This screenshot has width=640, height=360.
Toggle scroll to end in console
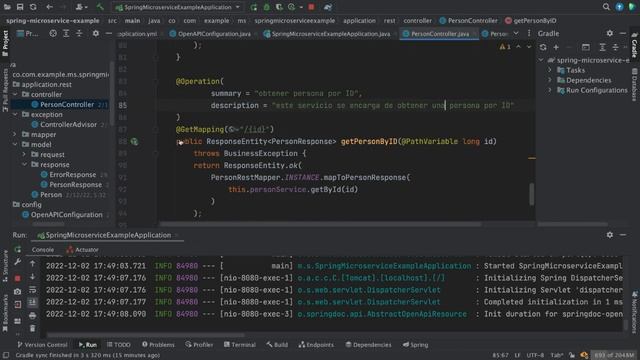pos(33,302)
